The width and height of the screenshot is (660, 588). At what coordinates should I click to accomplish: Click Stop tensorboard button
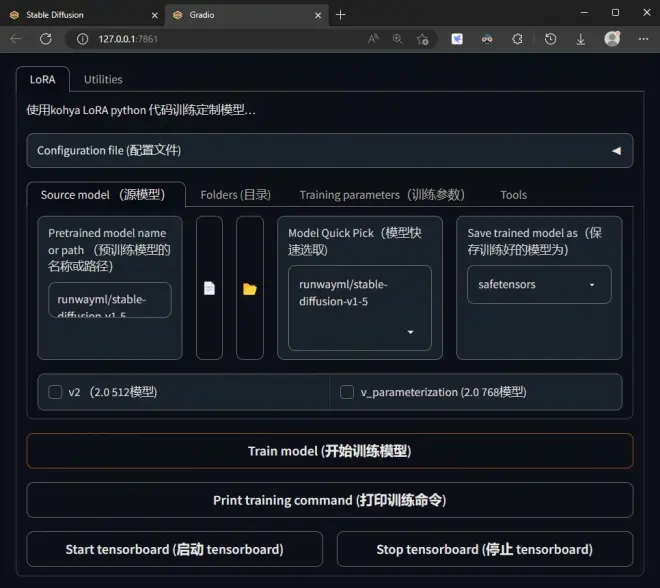click(485, 549)
